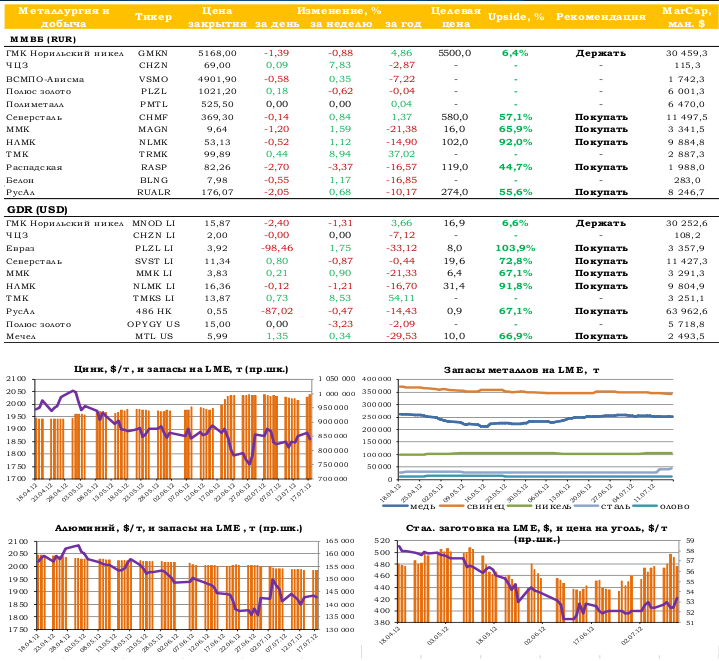719x661 pixels.
Task: Click the 'Целевая цена' header
Action: pos(455,17)
